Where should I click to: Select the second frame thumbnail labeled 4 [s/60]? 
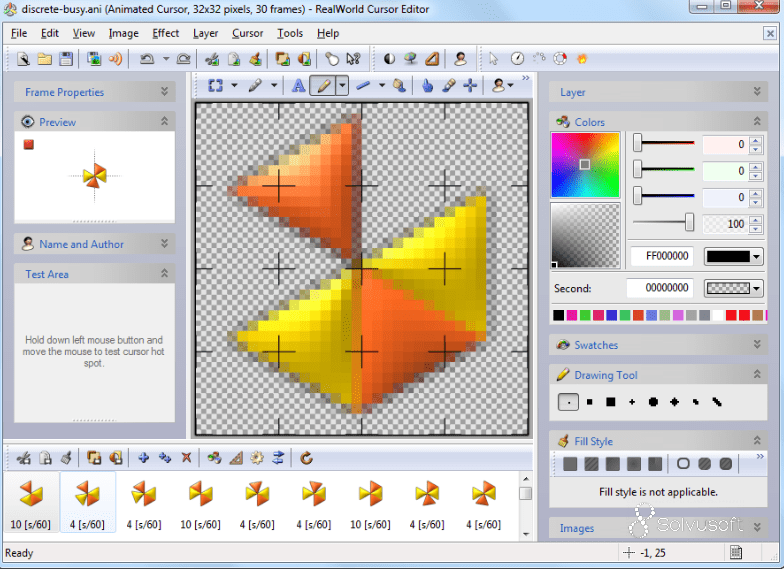[88, 502]
